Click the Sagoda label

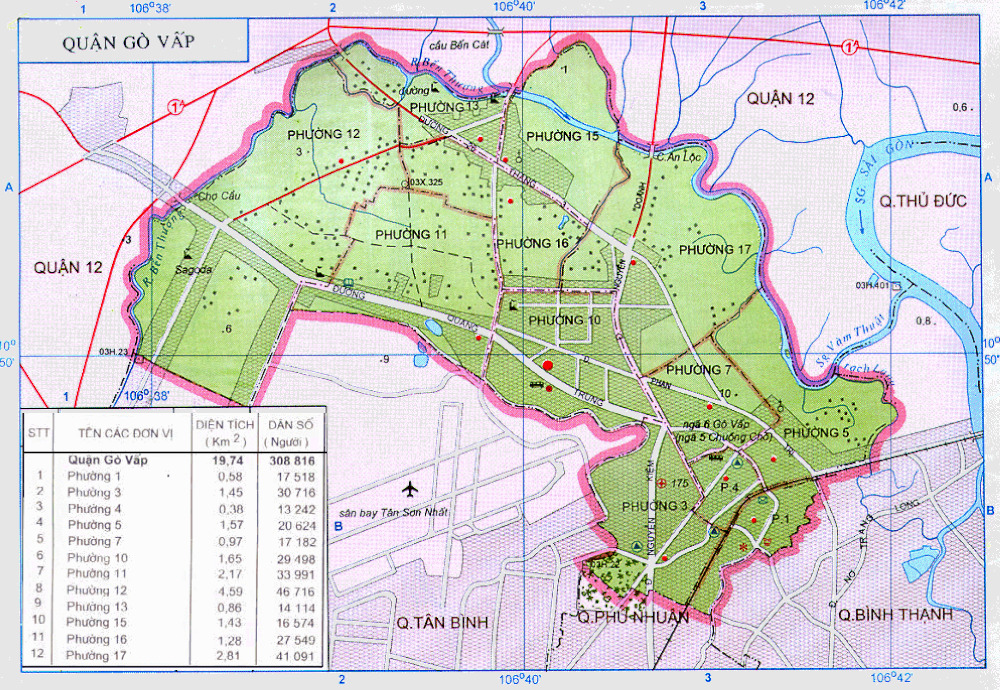[193, 270]
